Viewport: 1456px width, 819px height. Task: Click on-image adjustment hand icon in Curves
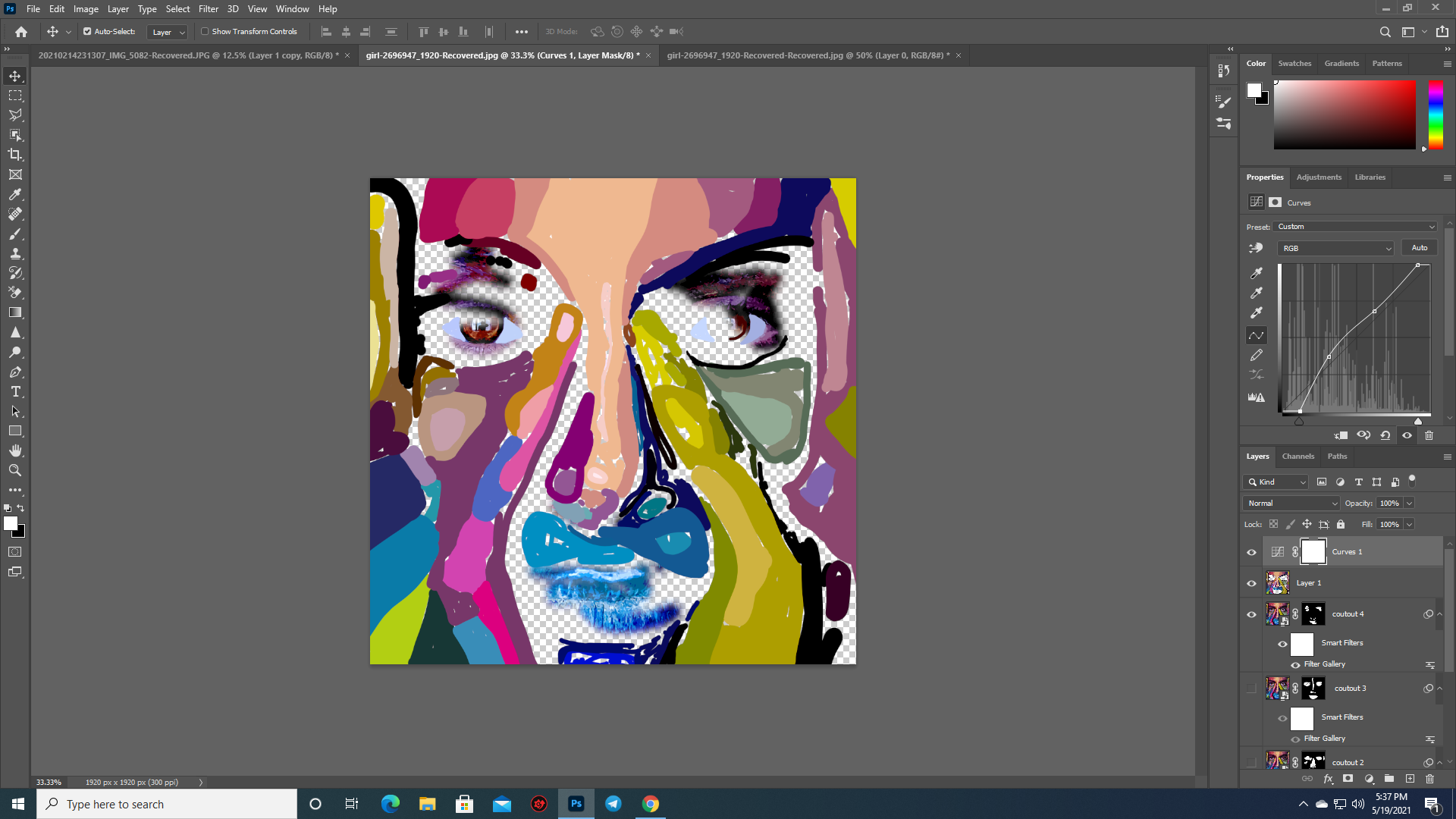[1256, 248]
